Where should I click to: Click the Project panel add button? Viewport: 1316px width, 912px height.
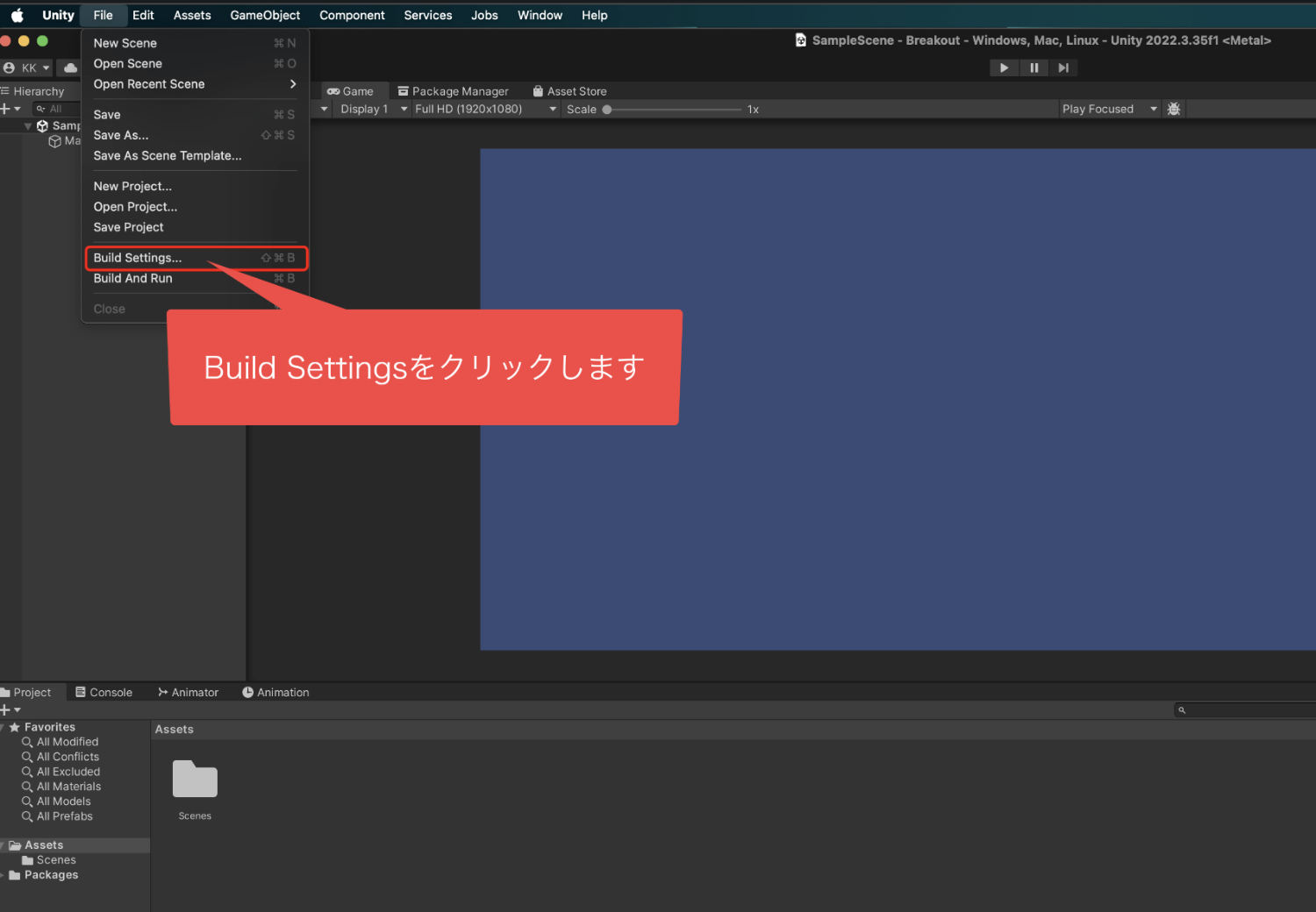[x=10, y=710]
